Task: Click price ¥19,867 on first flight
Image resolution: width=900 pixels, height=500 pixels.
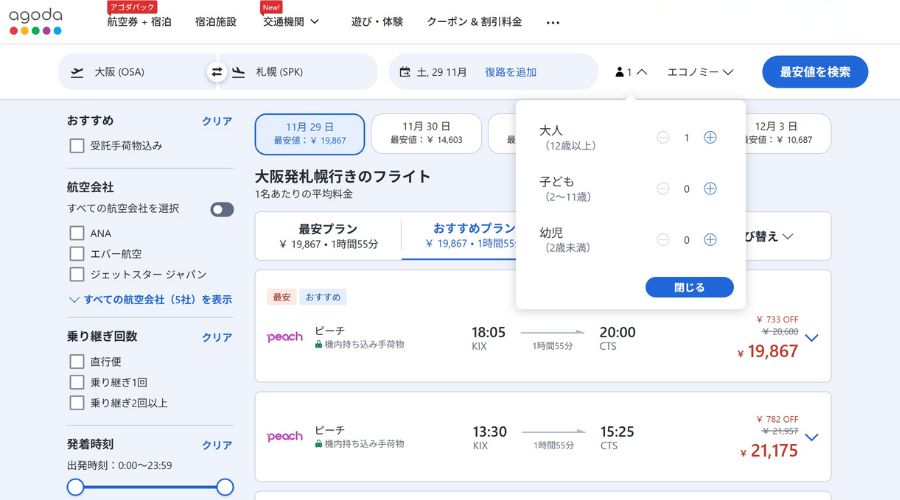Action: point(768,351)
